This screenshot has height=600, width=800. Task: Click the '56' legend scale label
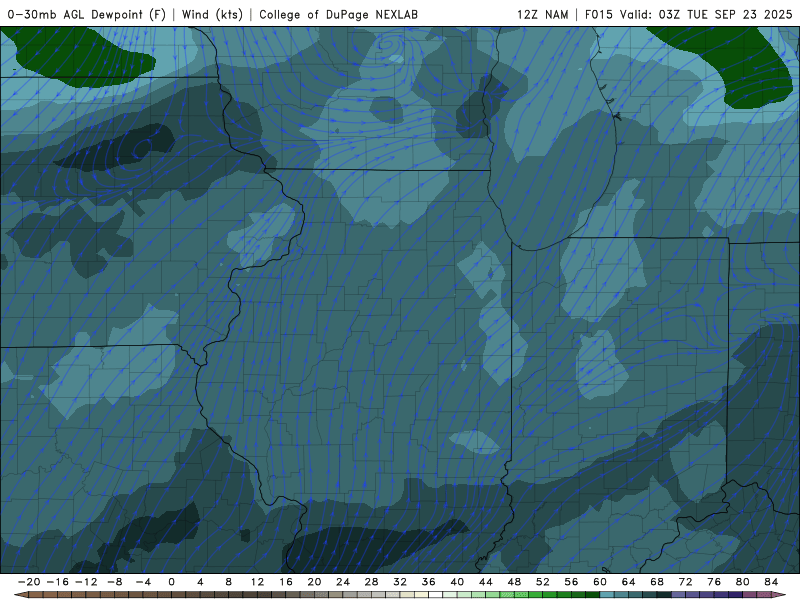571,582
